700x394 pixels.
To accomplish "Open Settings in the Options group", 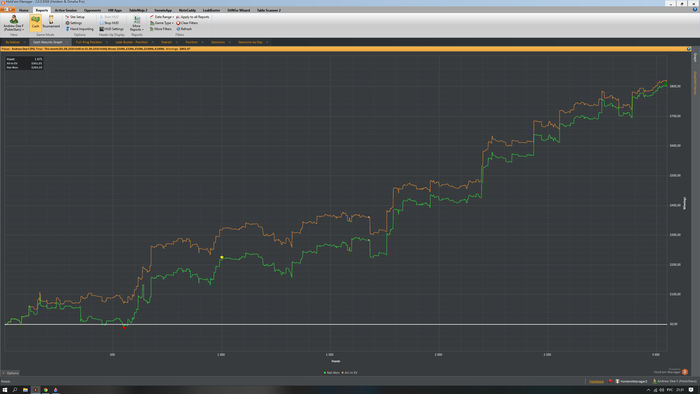I will click(74, 23).
